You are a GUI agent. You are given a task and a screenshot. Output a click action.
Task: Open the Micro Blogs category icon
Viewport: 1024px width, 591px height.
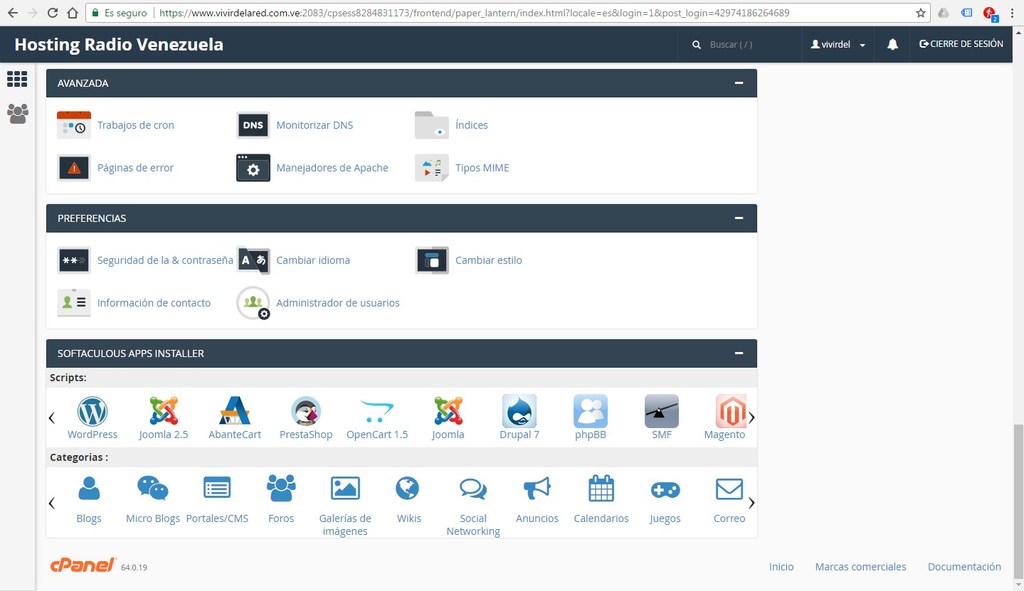click(153, 488)
